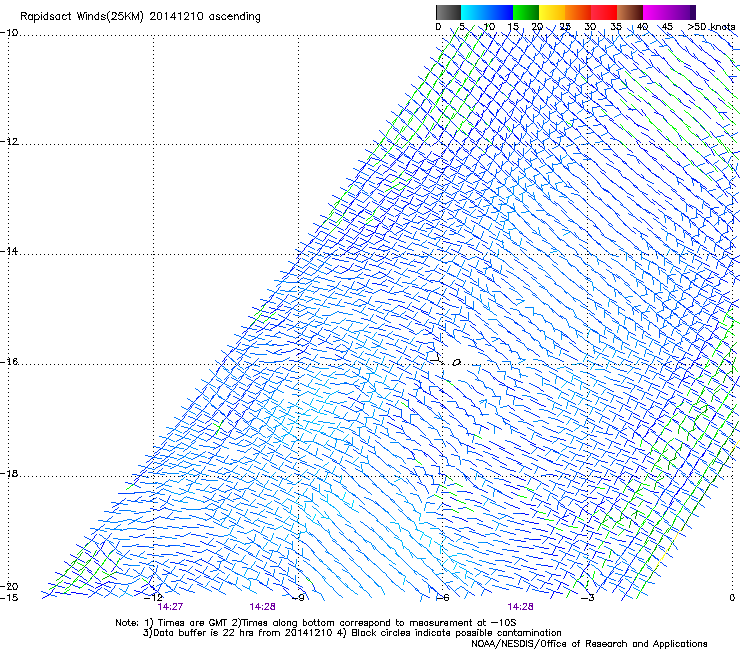Click the '14:27' purple time label

(x=170, y=607)
